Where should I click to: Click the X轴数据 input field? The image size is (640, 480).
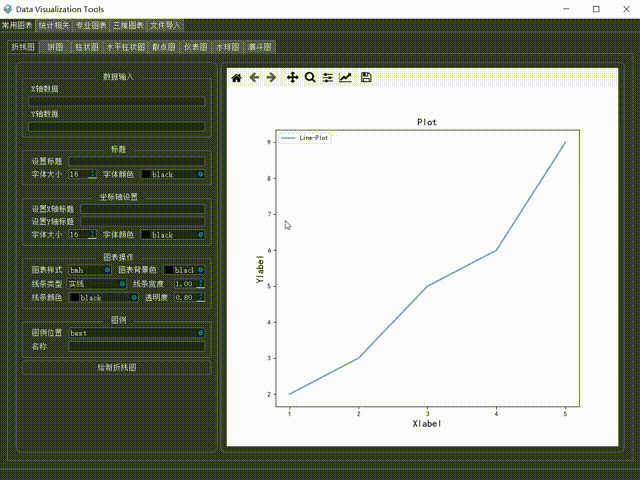(x=117, y=101)
